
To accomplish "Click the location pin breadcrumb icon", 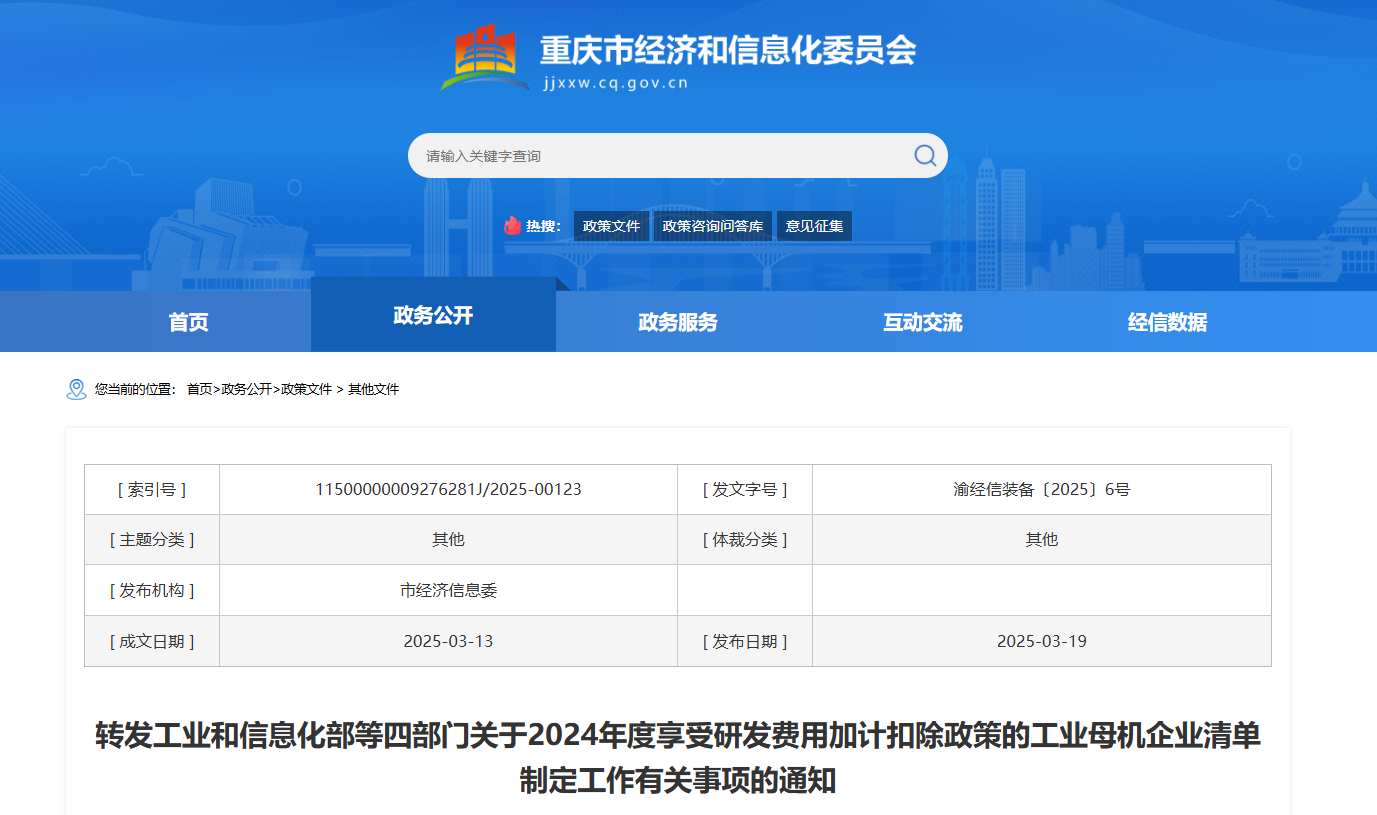I will (x=76, y=389).
